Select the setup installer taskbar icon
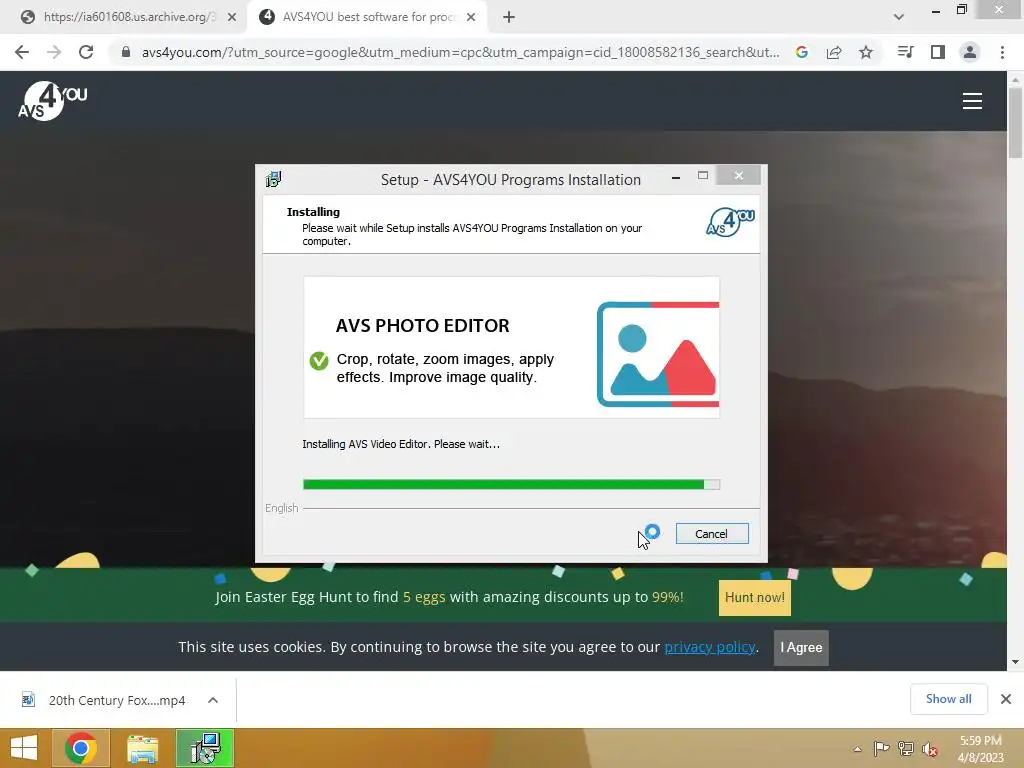The width and height of the screenshot is (1024, 768). [205, 748]
